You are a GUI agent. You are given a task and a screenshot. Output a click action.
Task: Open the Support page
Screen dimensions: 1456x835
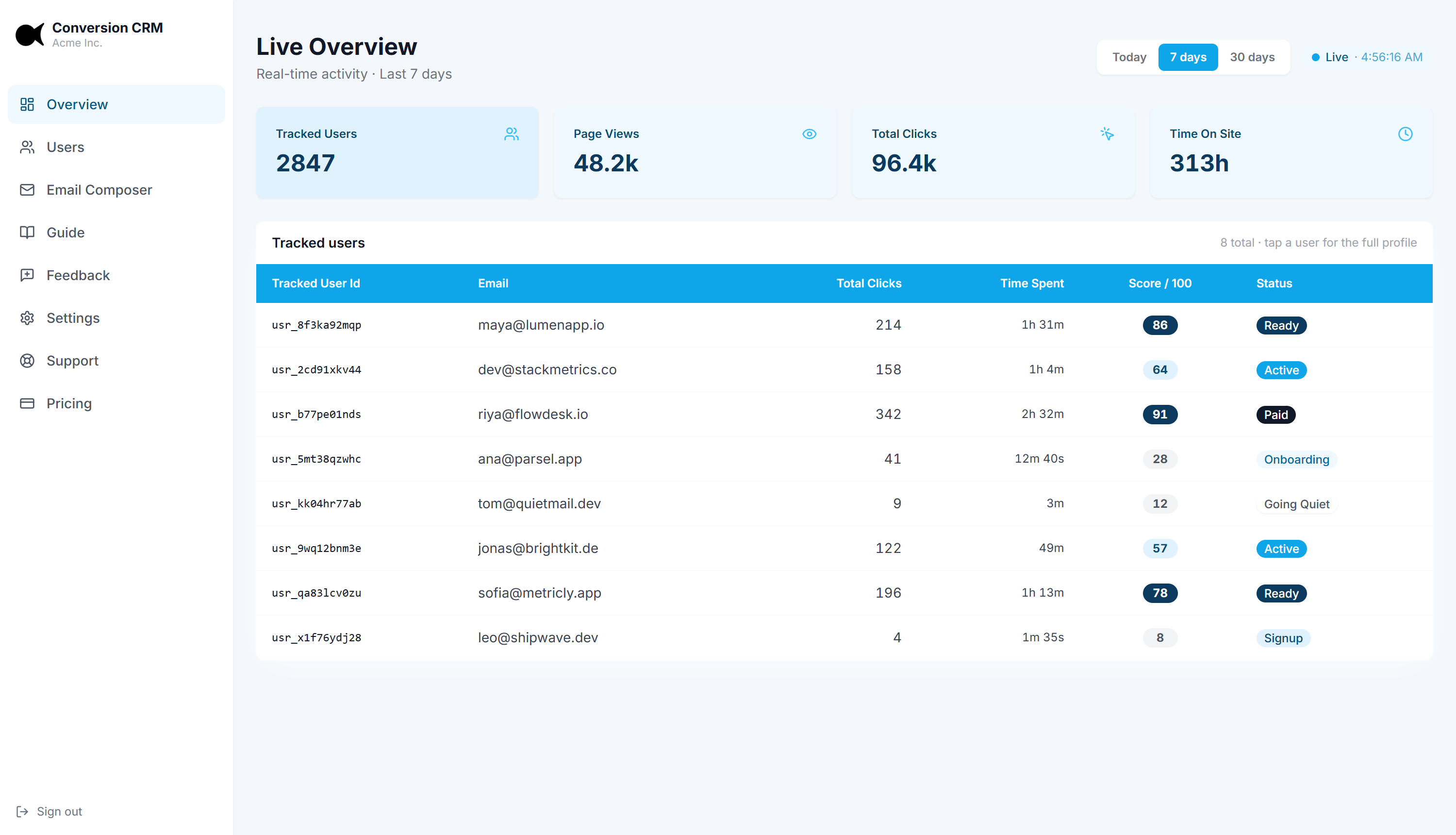click(x=116, y=361)
